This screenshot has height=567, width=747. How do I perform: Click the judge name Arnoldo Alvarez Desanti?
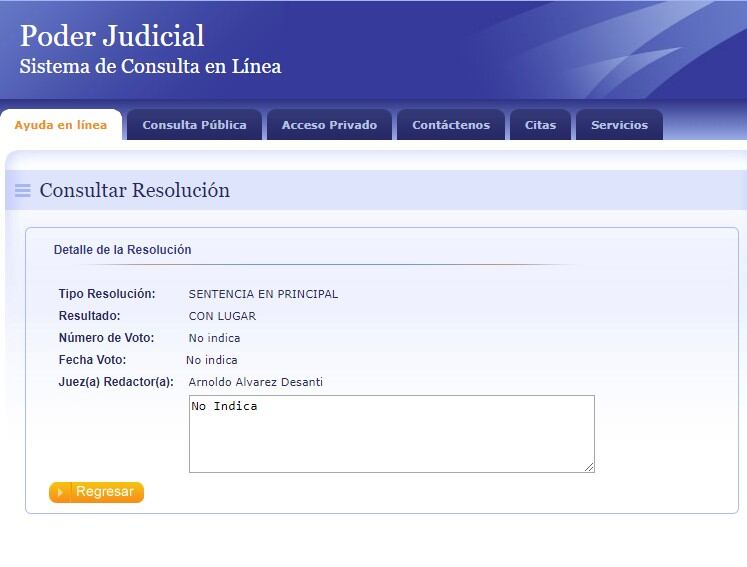click(x=255, y=382)
